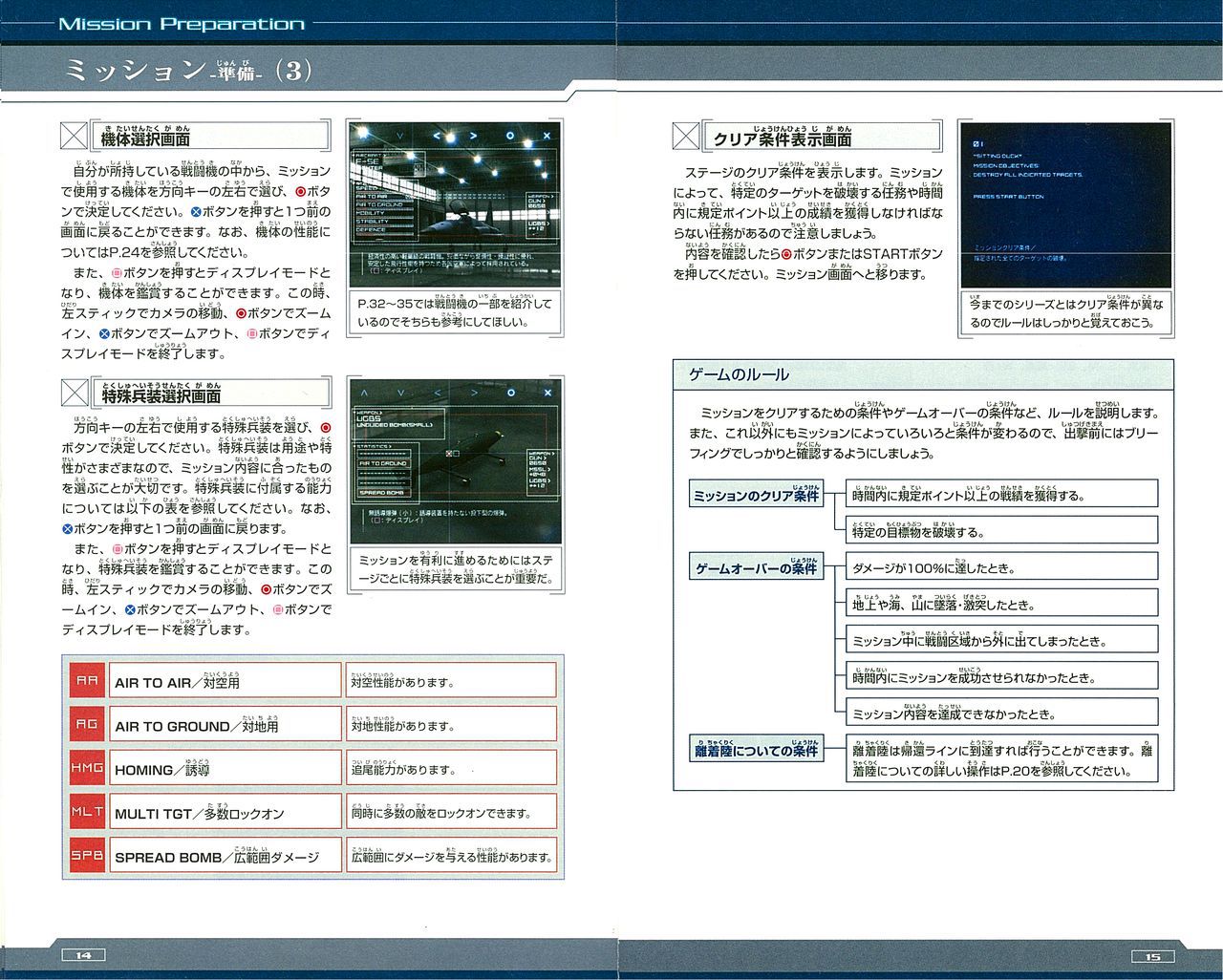
Task: Click the red AA ability icon
Action: [x=87, y=680]
